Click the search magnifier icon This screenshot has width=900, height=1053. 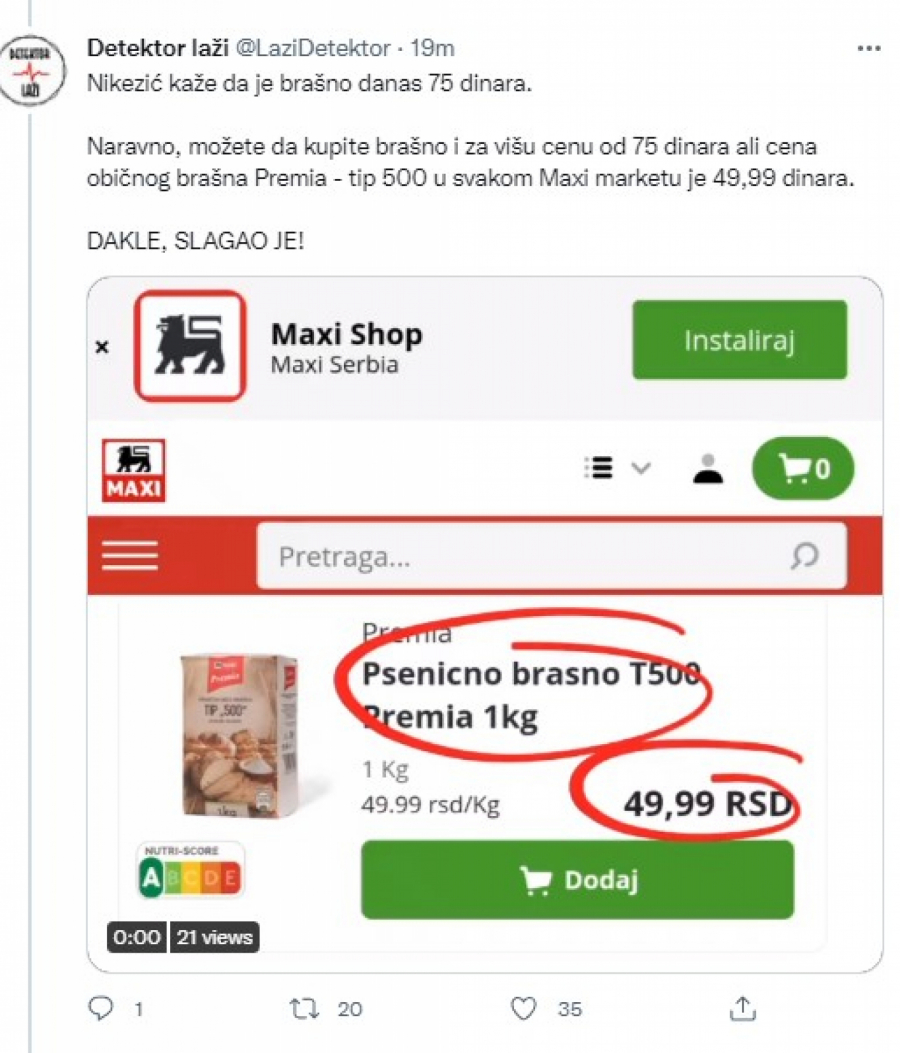click(804, 556)
